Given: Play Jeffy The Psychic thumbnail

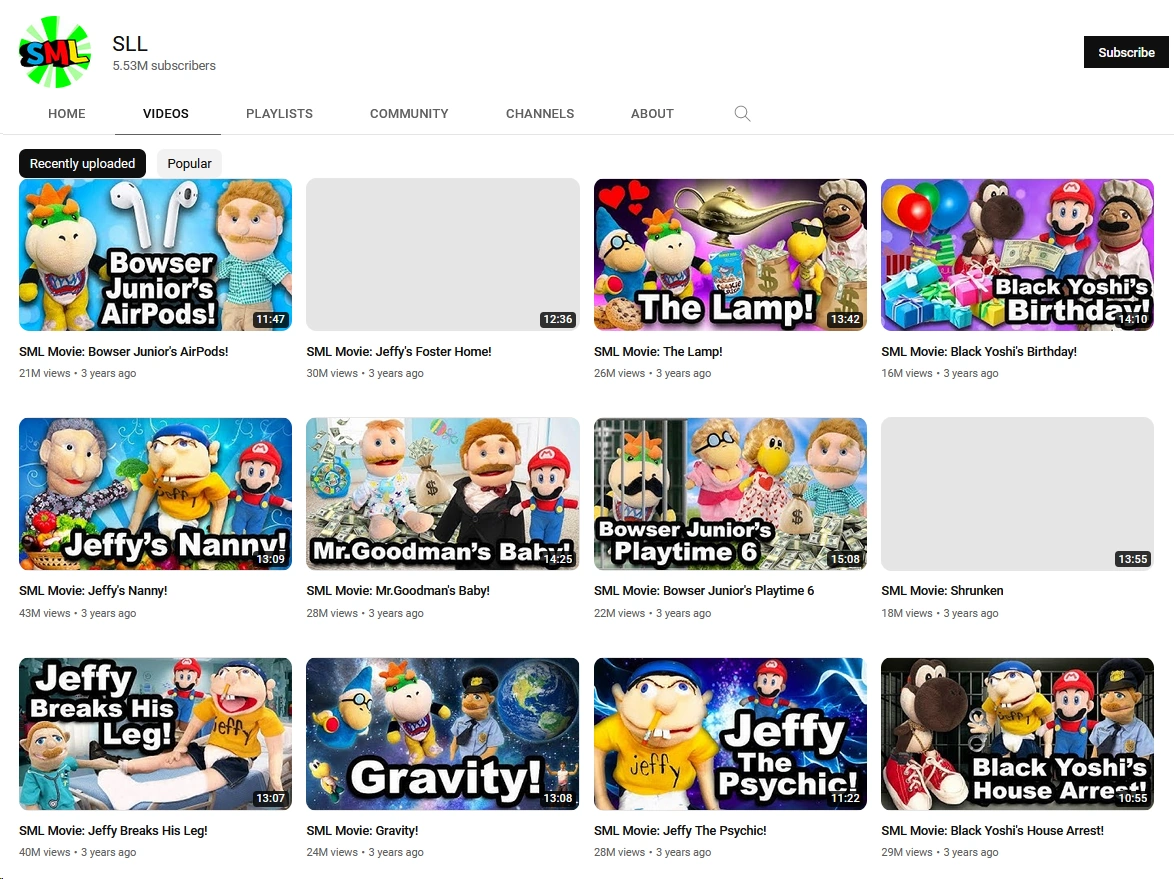Looking at the screenshot, I should point(730,734).
